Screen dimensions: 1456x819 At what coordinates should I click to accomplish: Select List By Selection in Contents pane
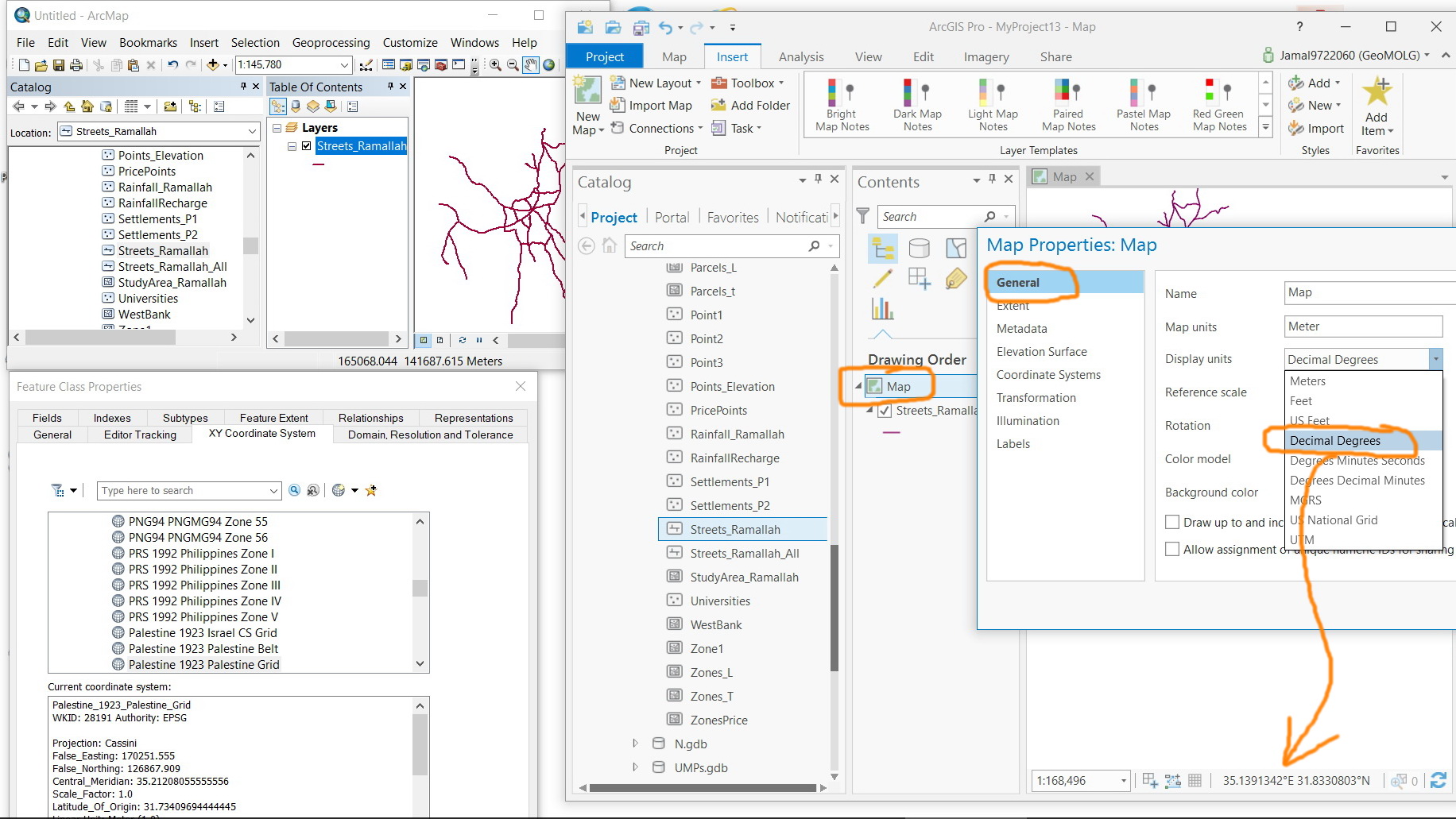[x=956, y=249]
